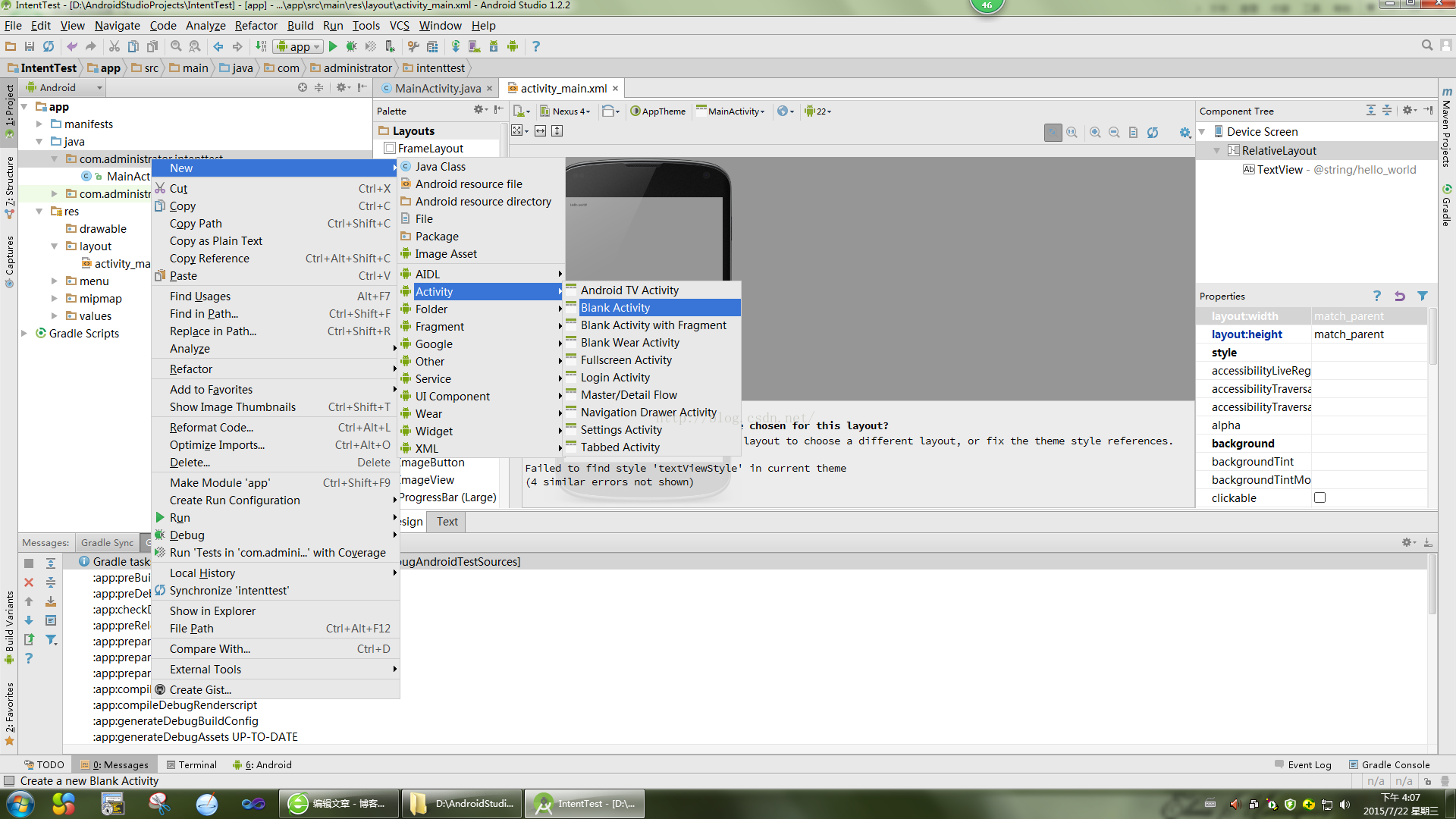The image size is (1456, 819).
Task: Click the Terminal tool window button
Action: 192,764
